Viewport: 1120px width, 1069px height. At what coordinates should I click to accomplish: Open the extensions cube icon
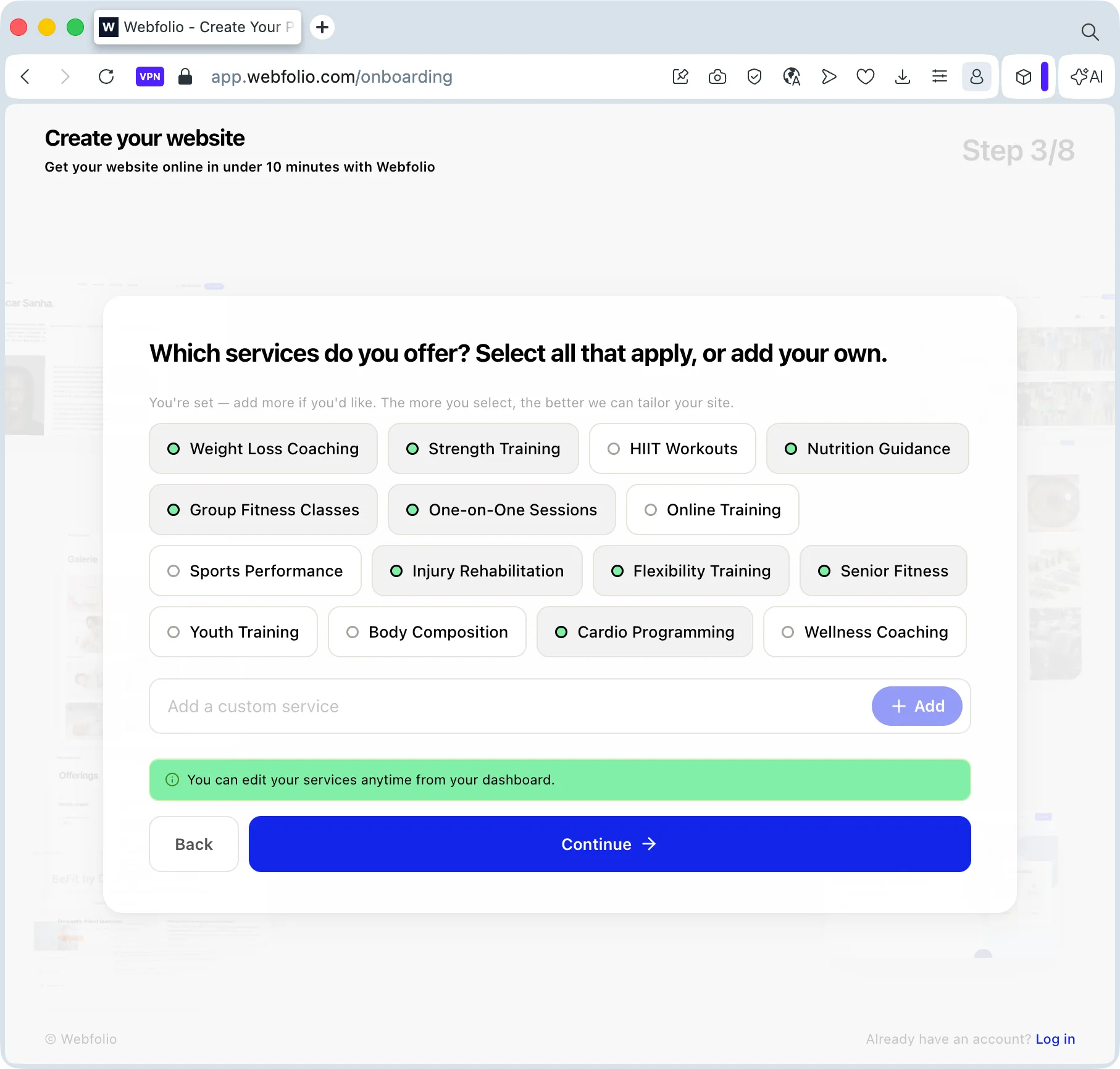[1024, 77]
